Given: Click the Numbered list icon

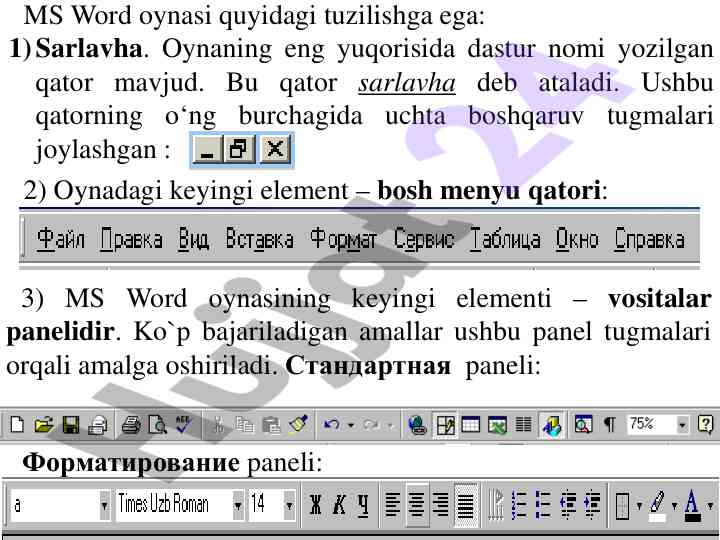Looking at the screenshot, I should [519, 505].
